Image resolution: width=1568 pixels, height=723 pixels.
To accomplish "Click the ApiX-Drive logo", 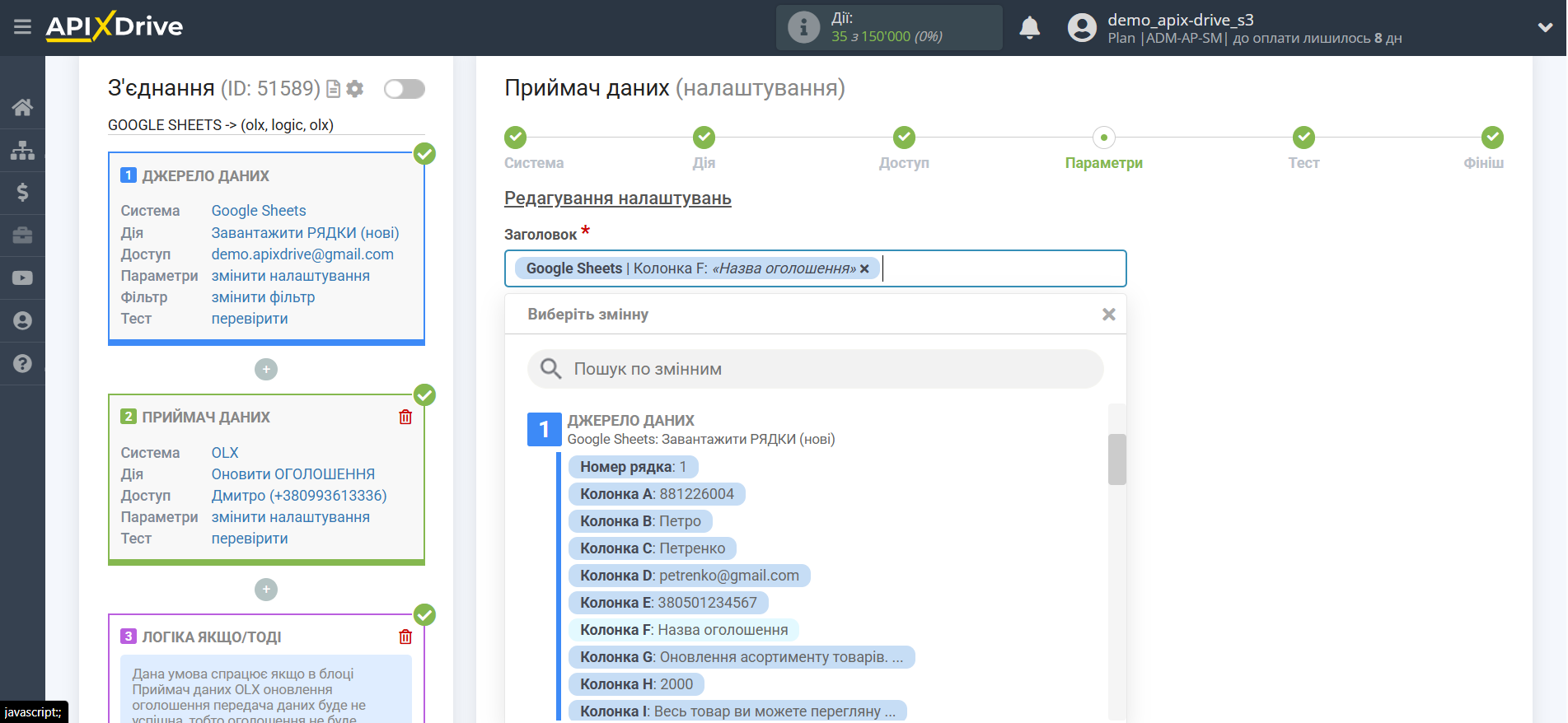I will (x=115, y=26).
